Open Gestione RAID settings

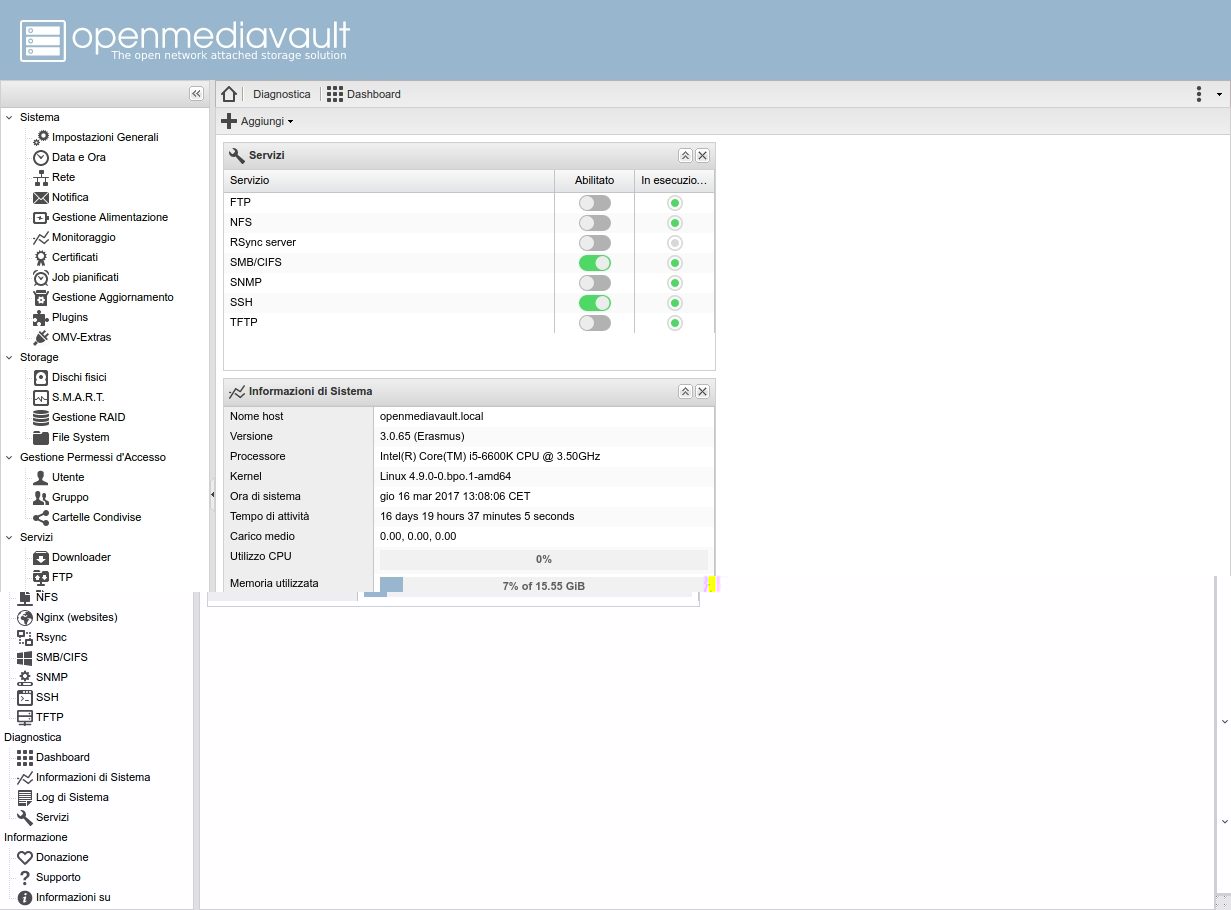coord(89,417)
